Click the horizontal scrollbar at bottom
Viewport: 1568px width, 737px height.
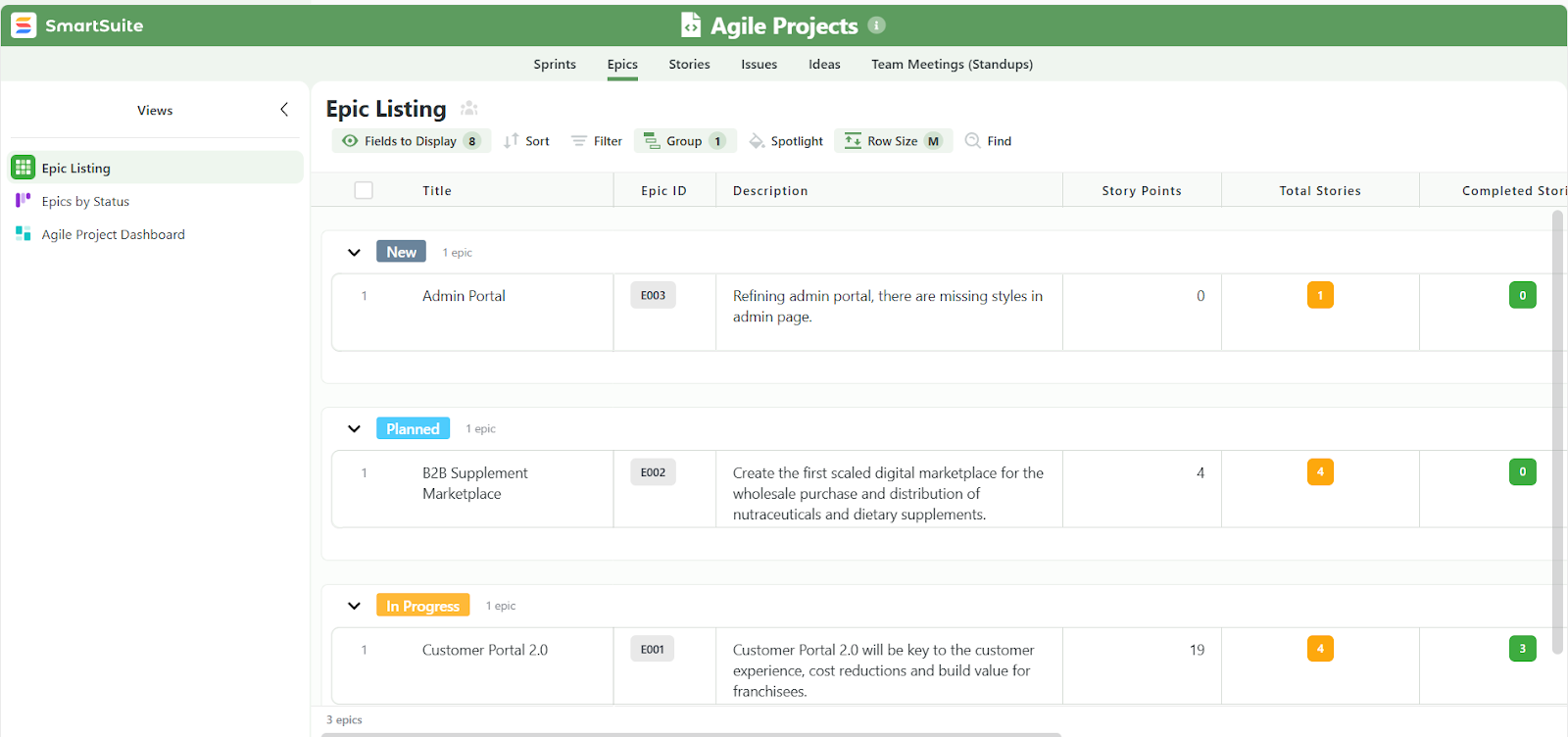click(691, 734)
